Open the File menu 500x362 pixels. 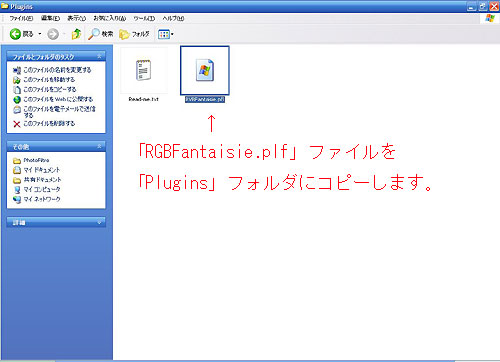tap(21, 18)
